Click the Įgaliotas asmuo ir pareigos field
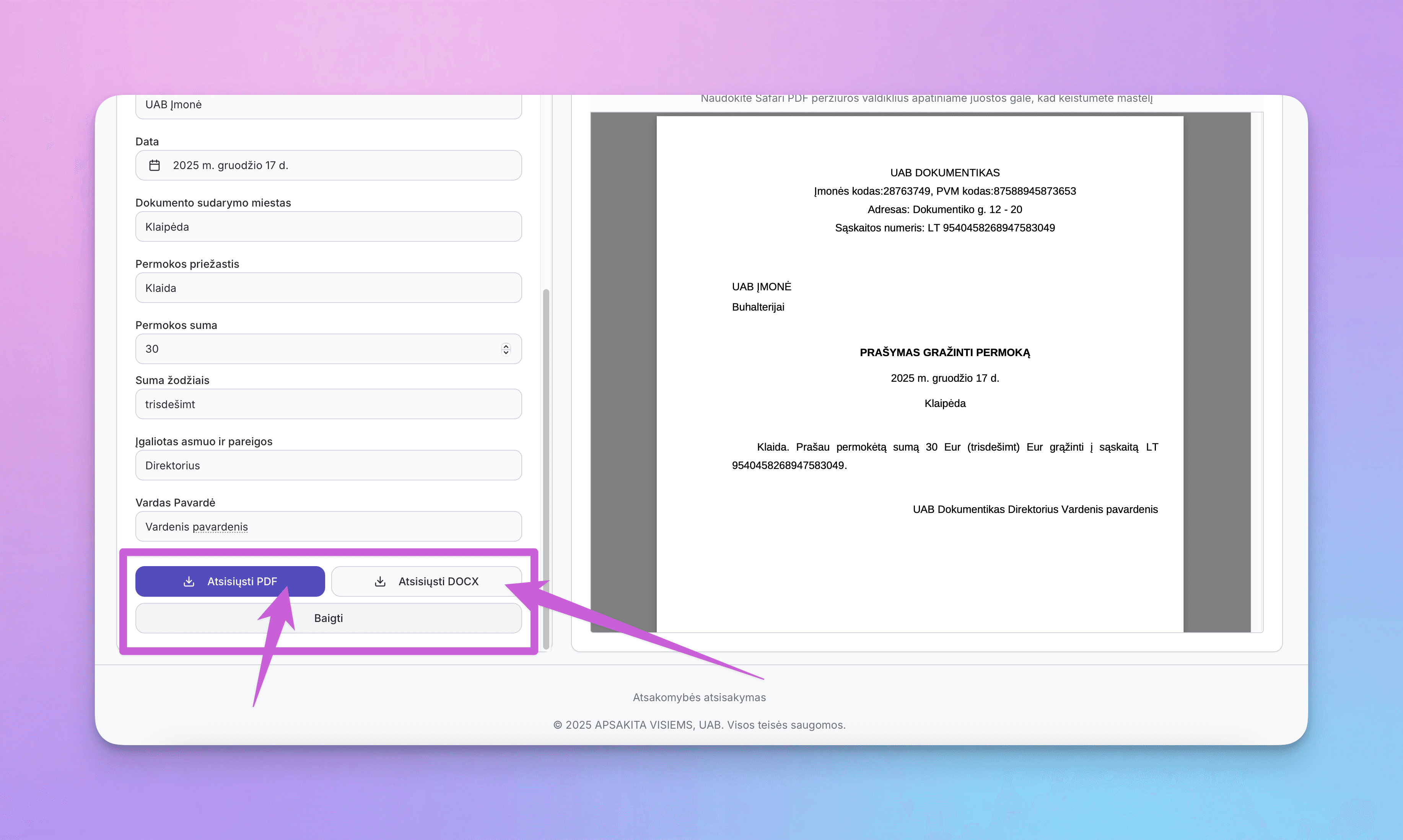Viewport: 1403px width, 840px height. 328,465
